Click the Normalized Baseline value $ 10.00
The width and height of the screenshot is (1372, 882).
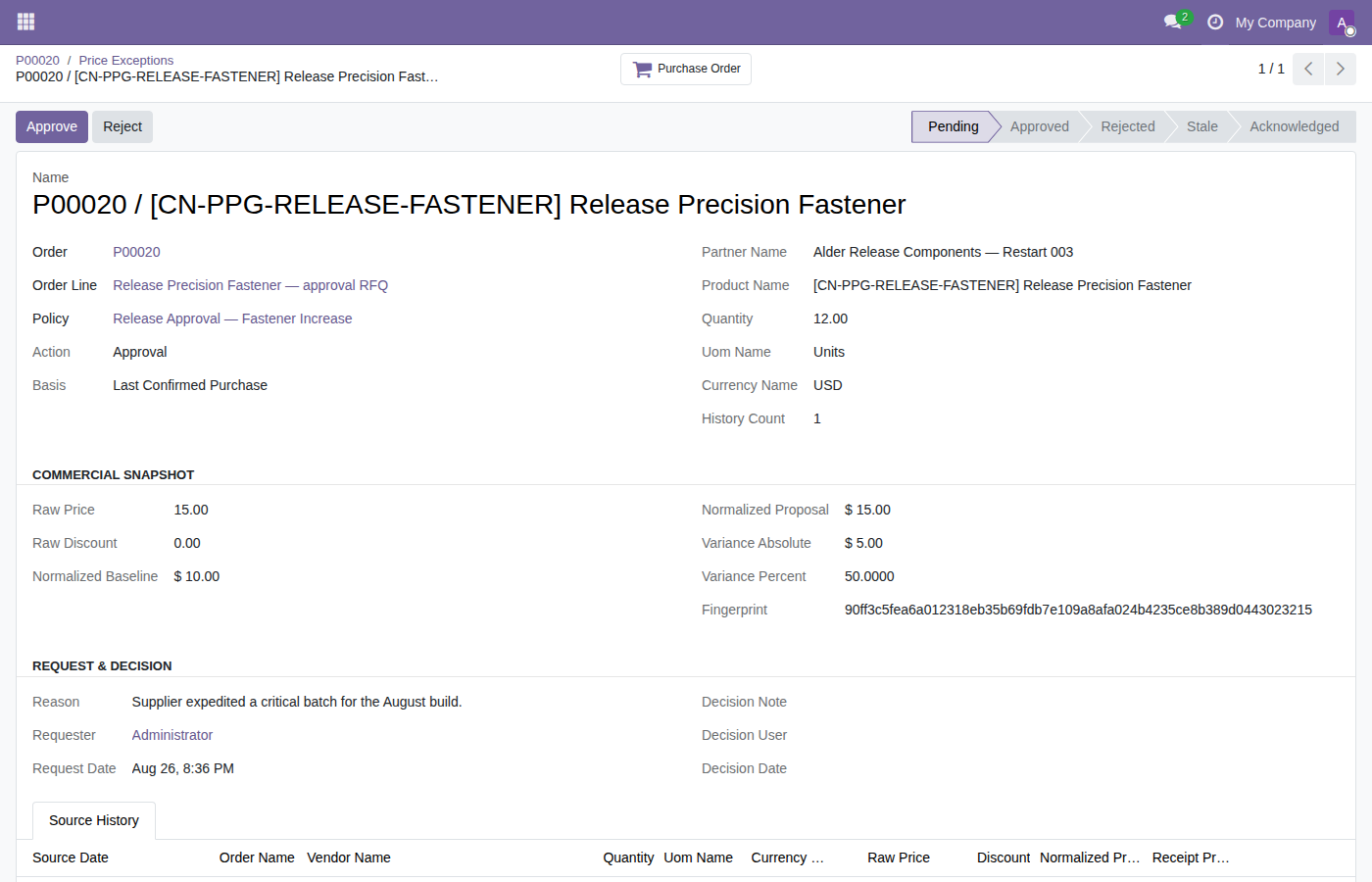197,576
